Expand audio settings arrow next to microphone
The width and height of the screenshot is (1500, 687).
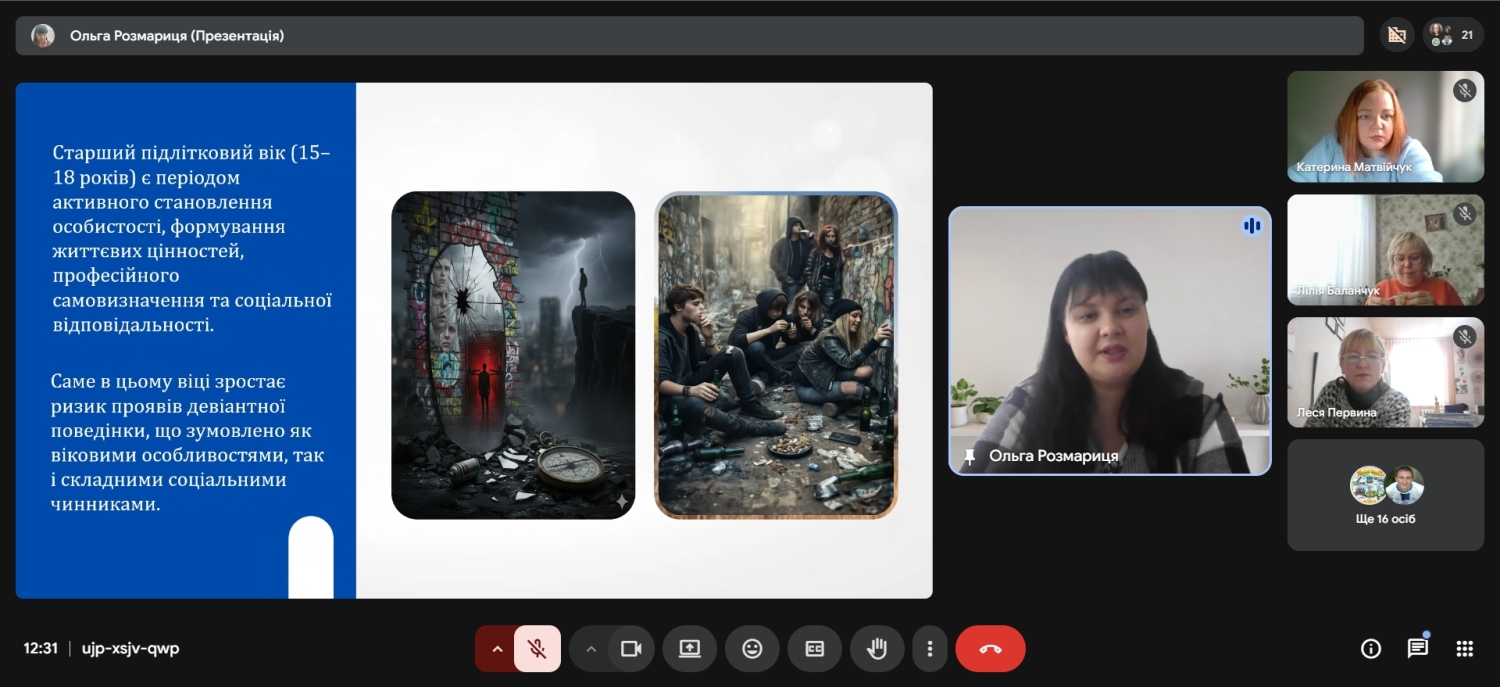496,649
